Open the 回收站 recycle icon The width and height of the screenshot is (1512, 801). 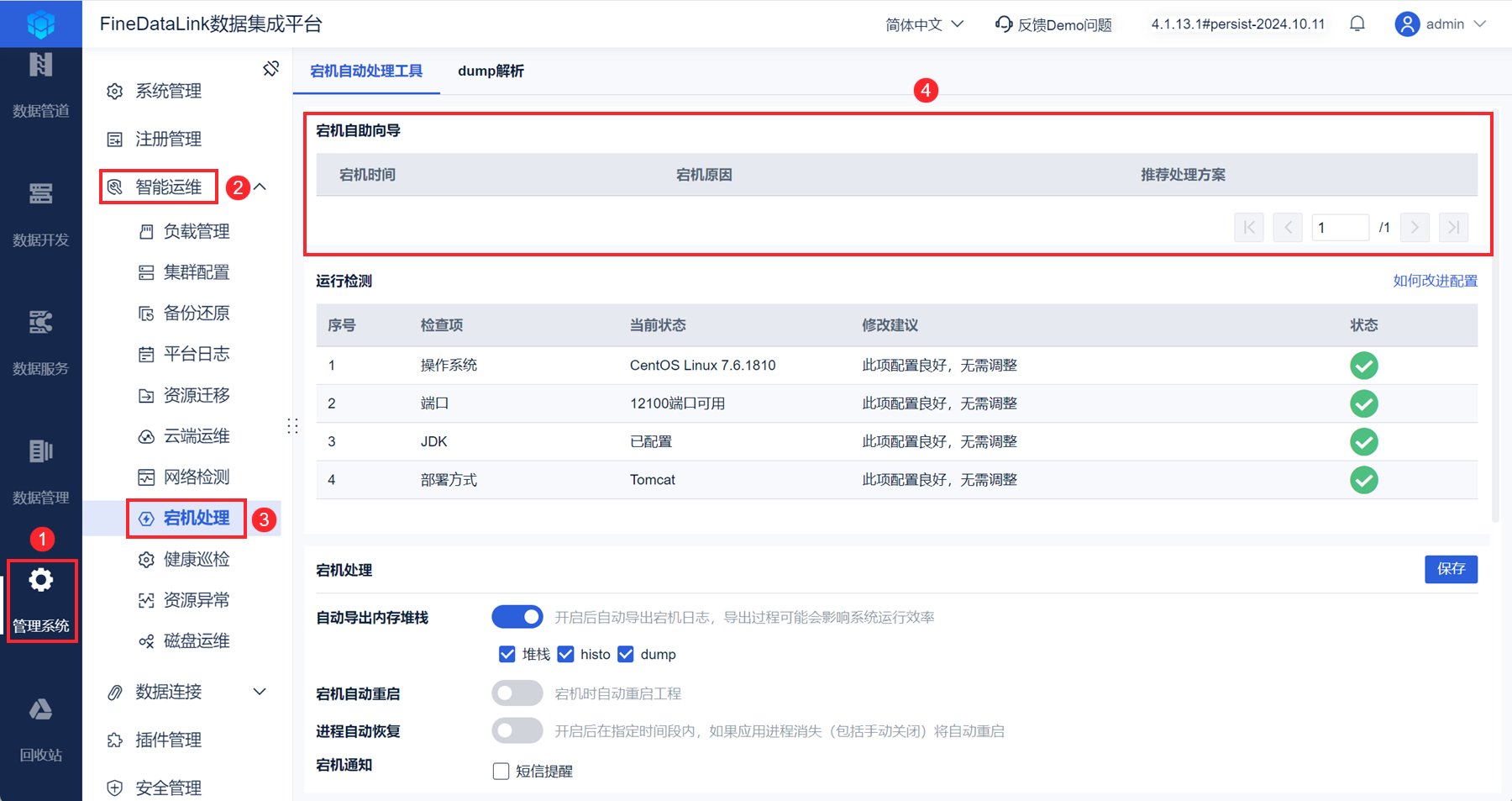pos(40,709)
